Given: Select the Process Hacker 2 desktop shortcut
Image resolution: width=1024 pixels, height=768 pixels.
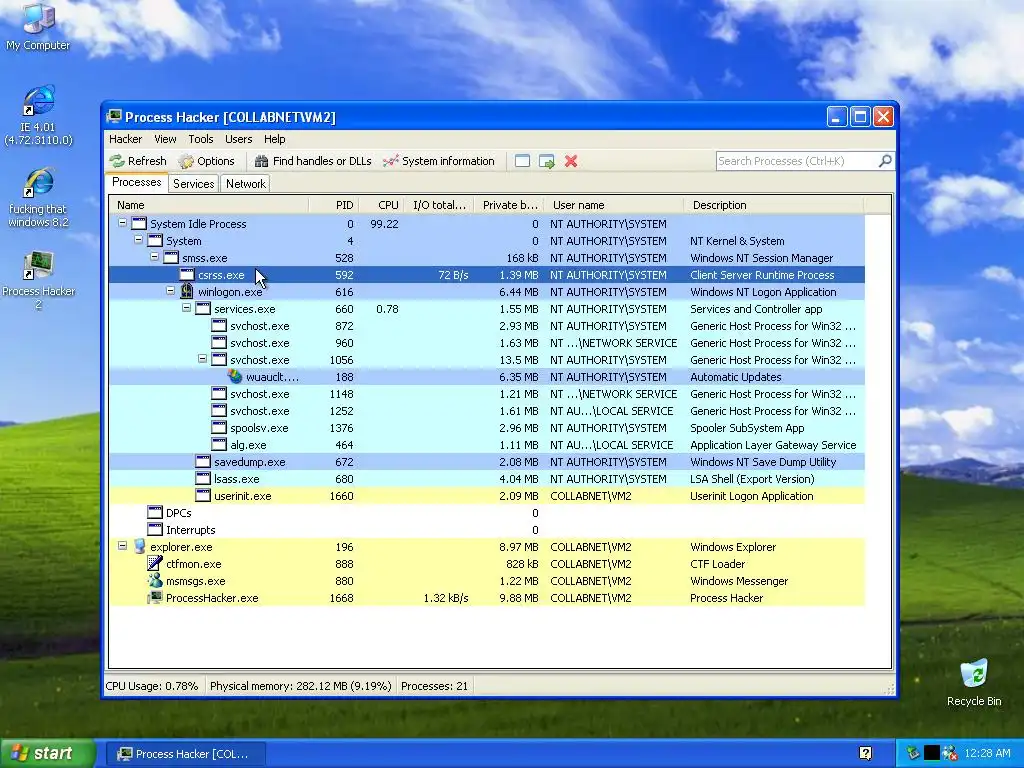Looking at the screenshot, I should (x=39, y=280).
